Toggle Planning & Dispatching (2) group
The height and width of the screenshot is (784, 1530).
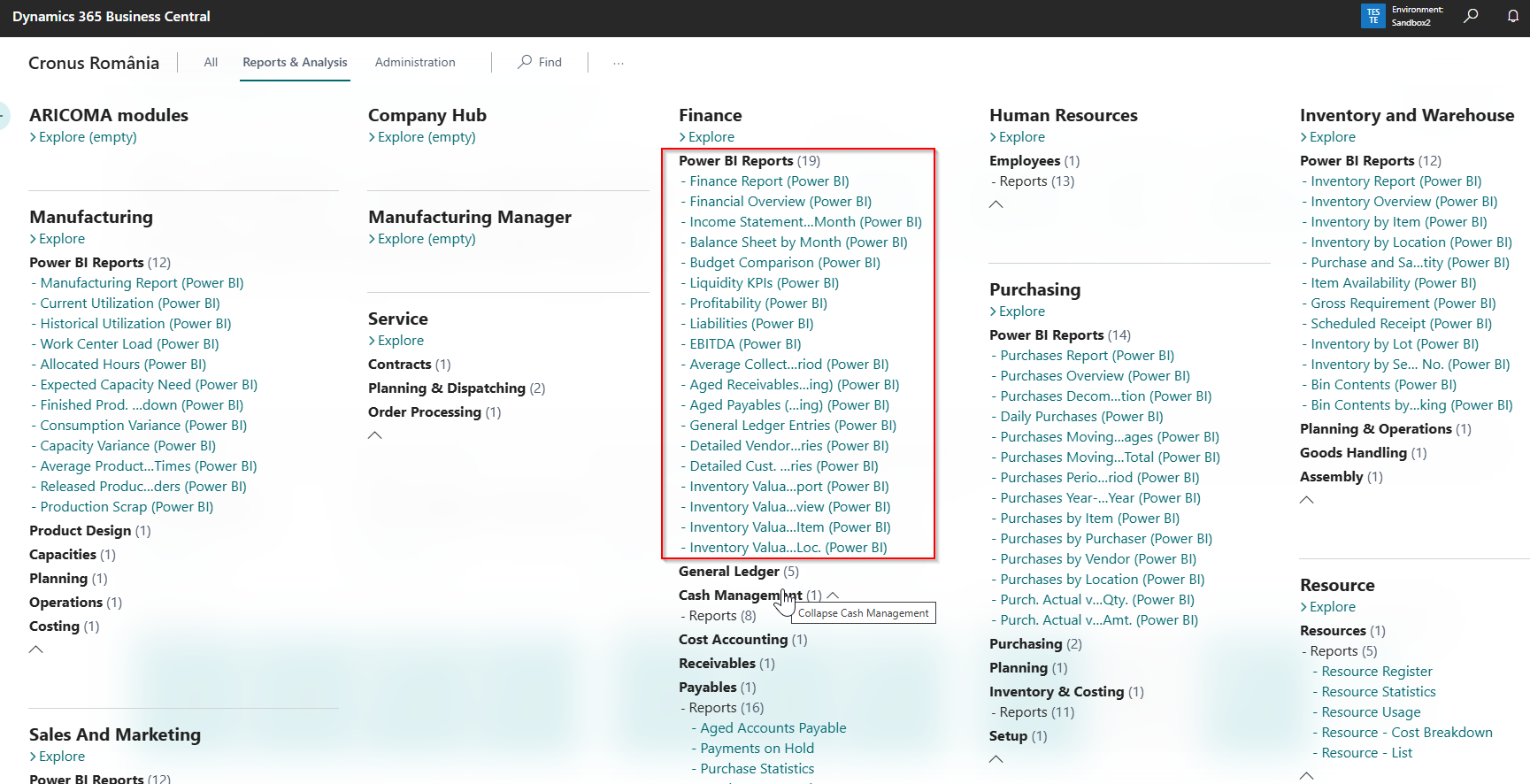coord(457,388)
